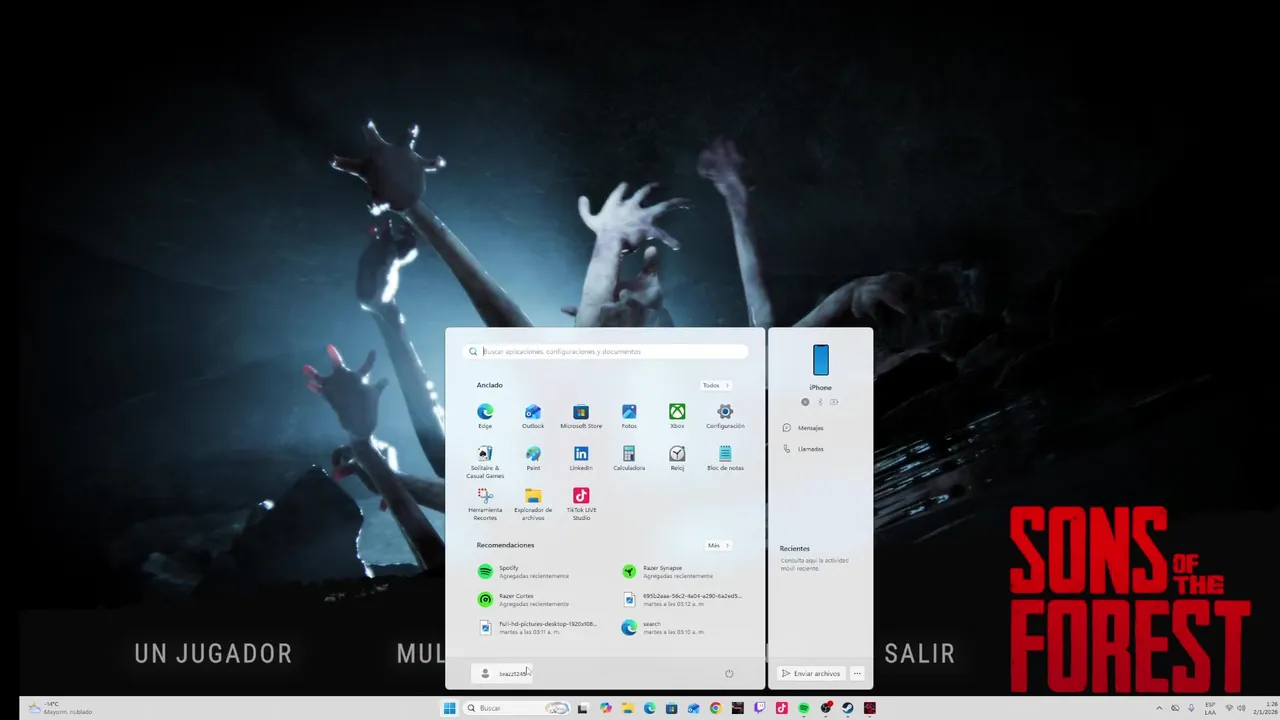Click the Windows Start button on taskbar
This screenshot has width=1280, height=720.
coord(450,708)
